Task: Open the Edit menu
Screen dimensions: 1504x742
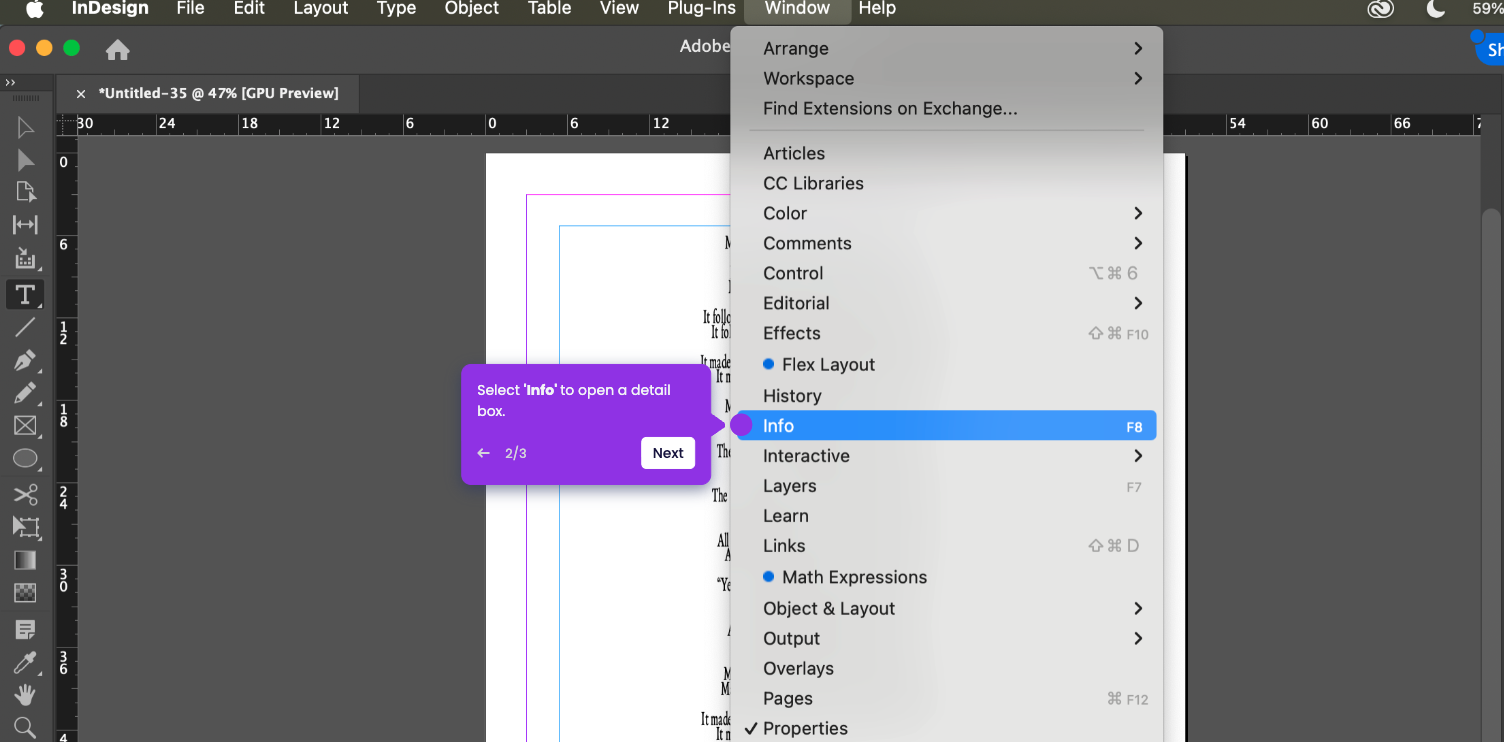Action: (249, 9)
